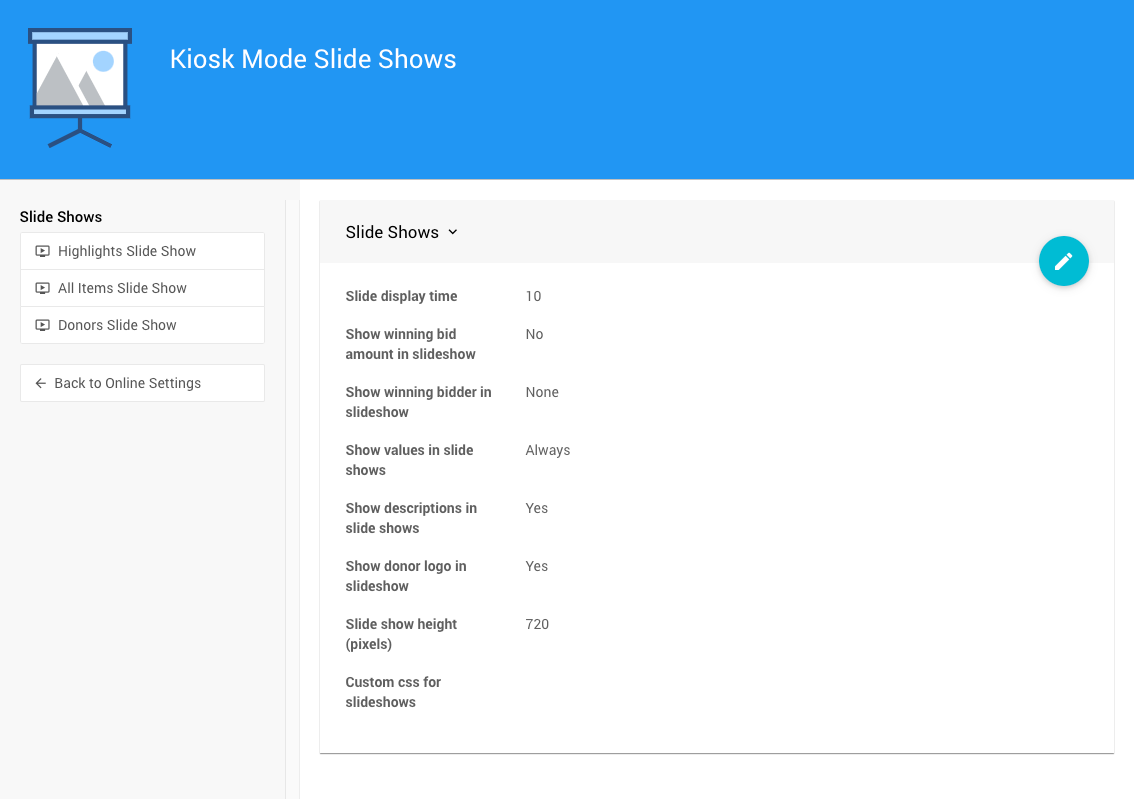The width and height of the screenshot is (1134, 799).
Task: Click the pencil edit button
Action: [1063, 261]
